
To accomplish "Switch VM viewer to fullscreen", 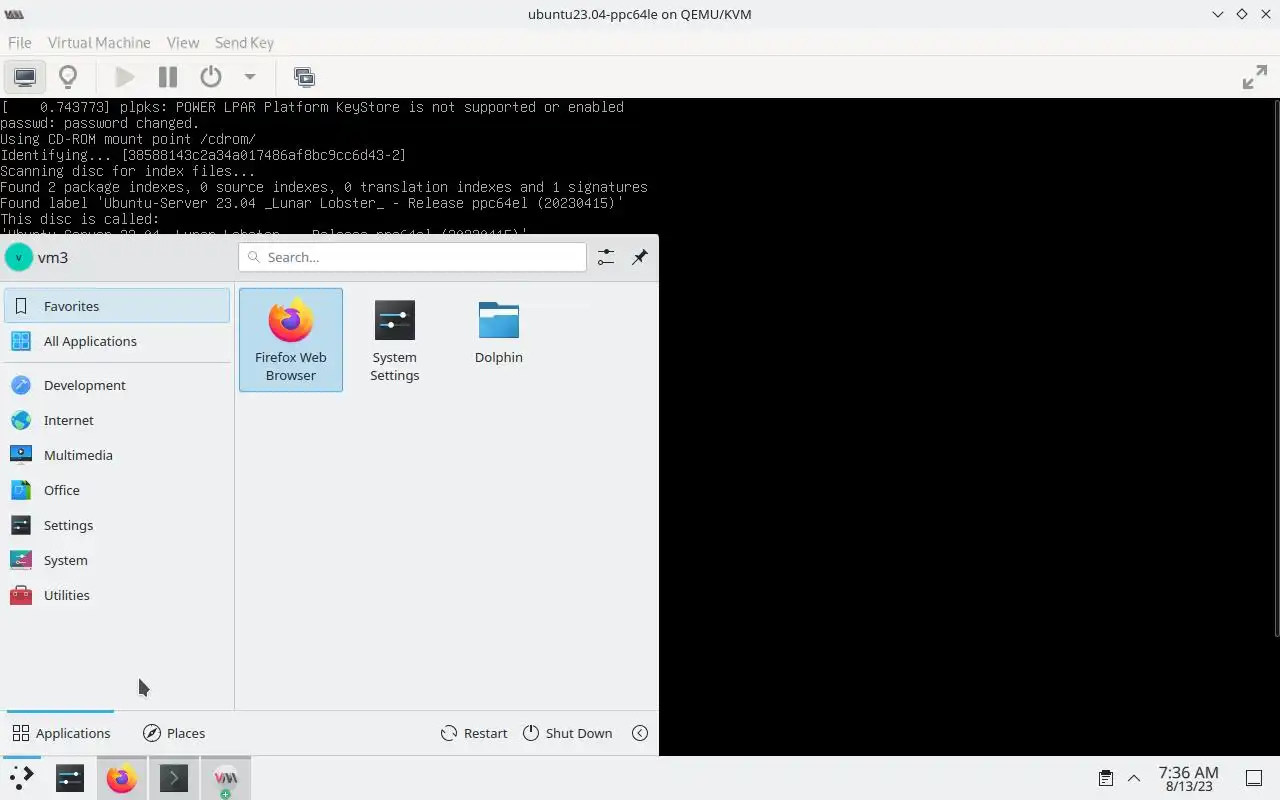I will tap(1255, 77).
